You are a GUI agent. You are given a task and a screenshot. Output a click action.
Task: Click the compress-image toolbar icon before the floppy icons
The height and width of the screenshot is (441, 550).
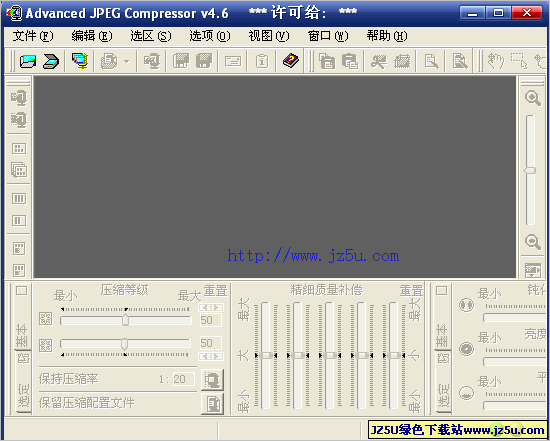coord(152,61)
